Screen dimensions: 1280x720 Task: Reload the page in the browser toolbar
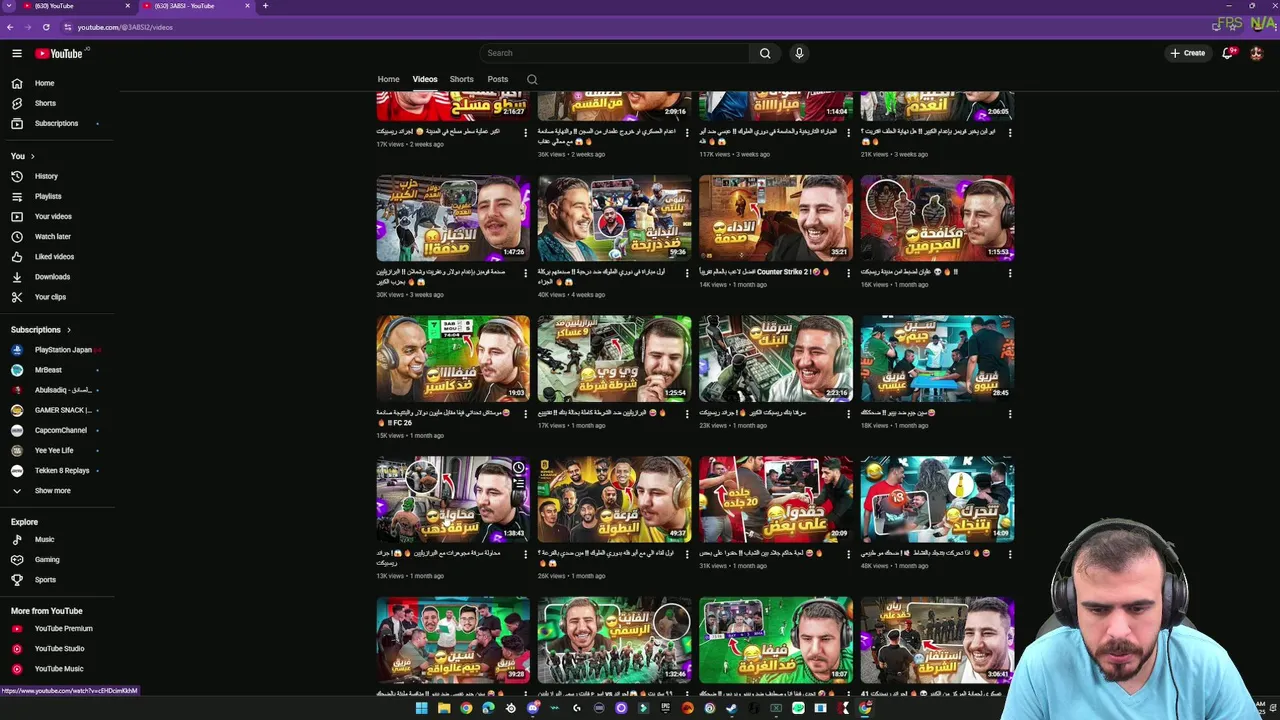46,27
